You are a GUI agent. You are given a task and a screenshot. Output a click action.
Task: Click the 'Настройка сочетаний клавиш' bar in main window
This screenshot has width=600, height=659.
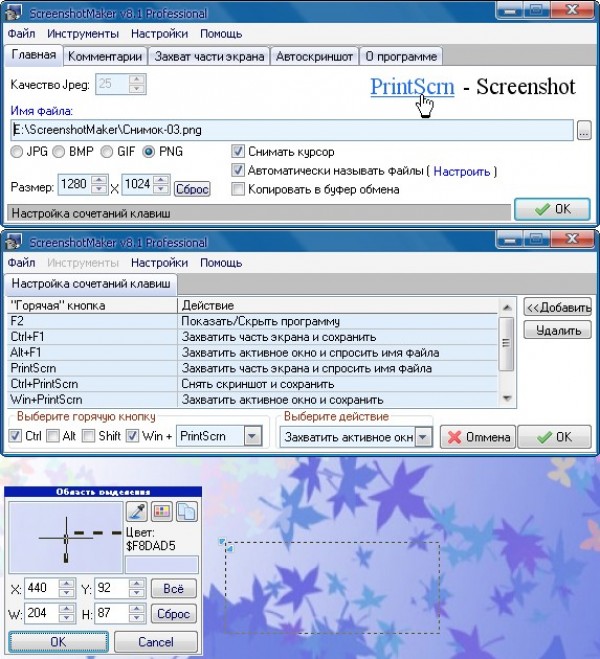[x=259, y=213]
